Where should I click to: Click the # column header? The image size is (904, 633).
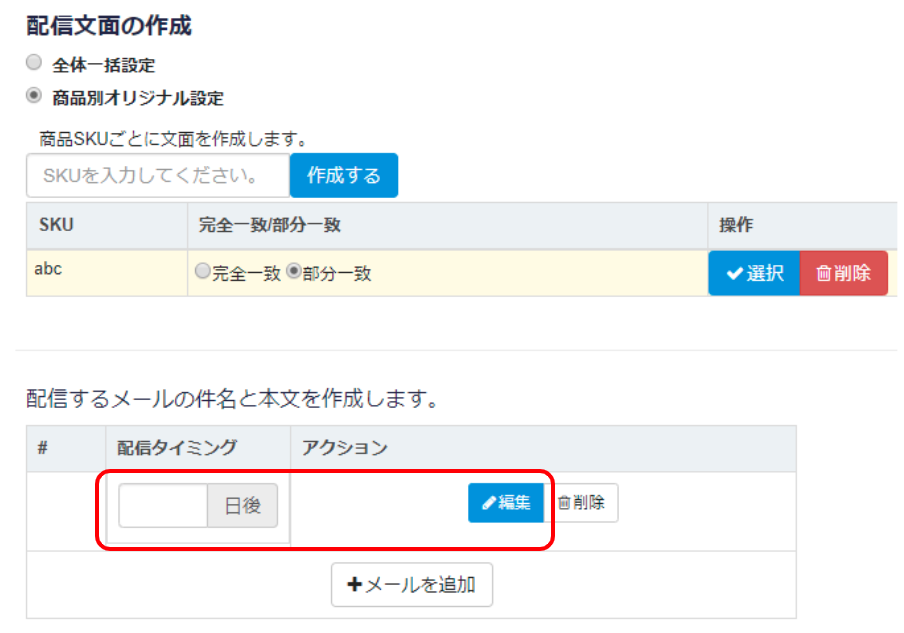click(66, 449)
